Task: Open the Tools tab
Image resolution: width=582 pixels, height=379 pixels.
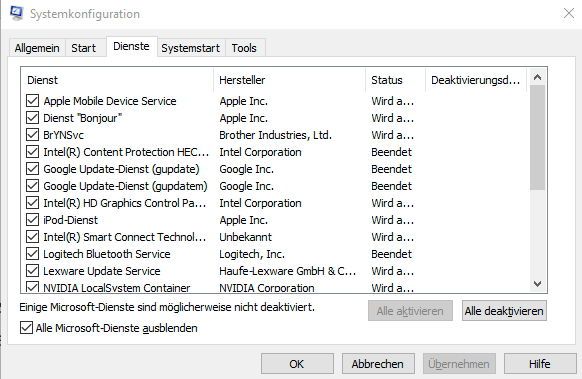Action: click(244, 48)
